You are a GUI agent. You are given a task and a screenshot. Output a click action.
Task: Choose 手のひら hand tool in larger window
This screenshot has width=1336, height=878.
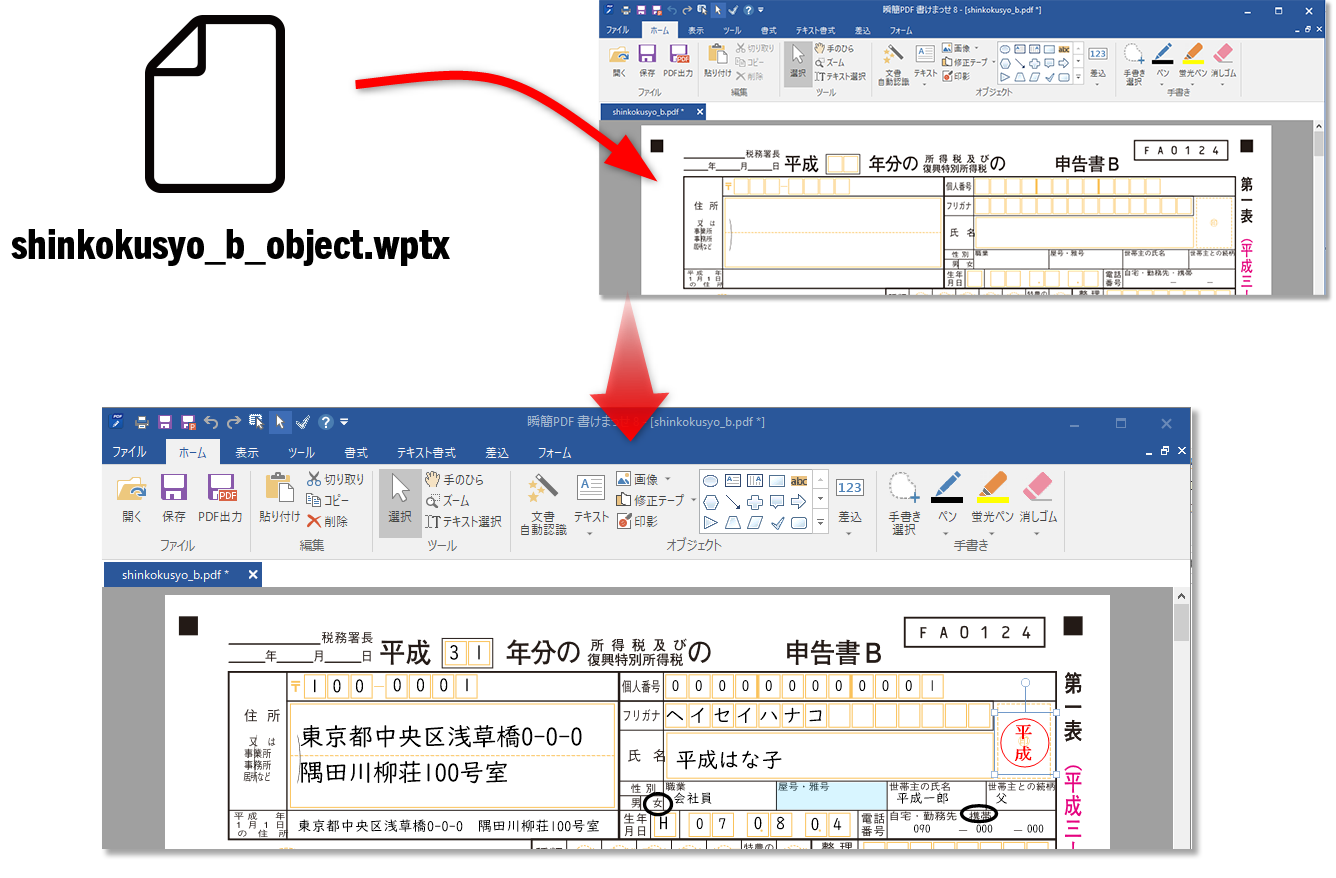point(454,479)
